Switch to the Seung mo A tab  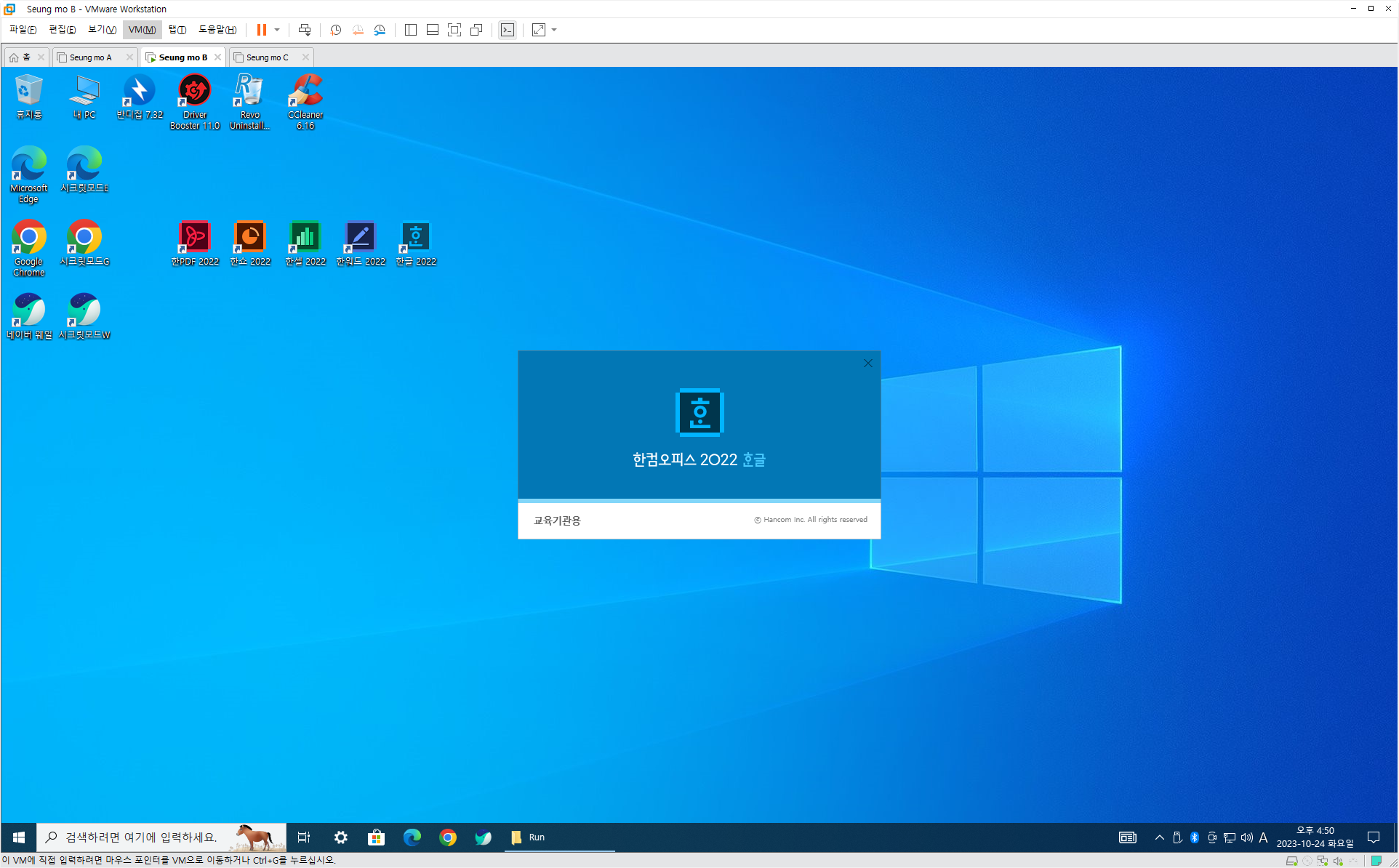91,57
